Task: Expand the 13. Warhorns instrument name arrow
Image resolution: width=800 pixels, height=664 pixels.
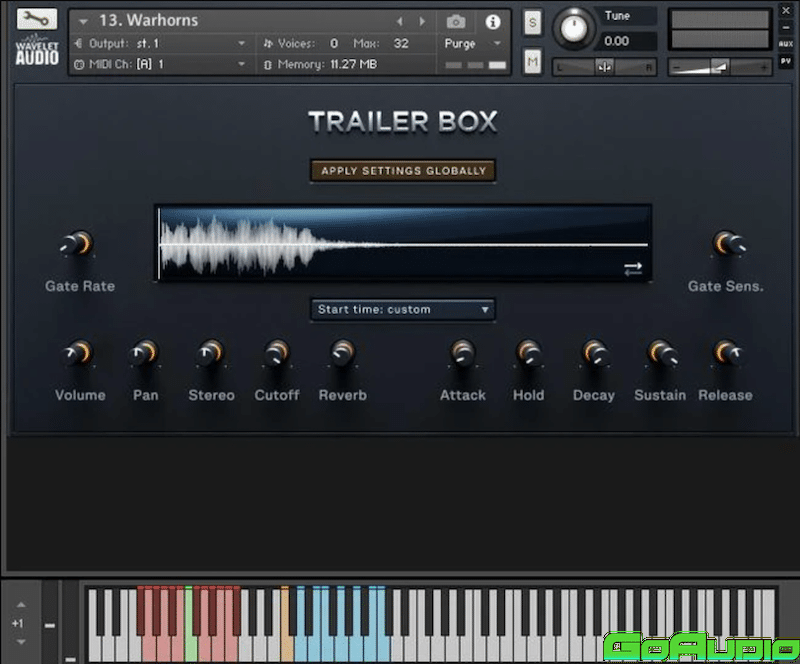Action: (83, 21)
